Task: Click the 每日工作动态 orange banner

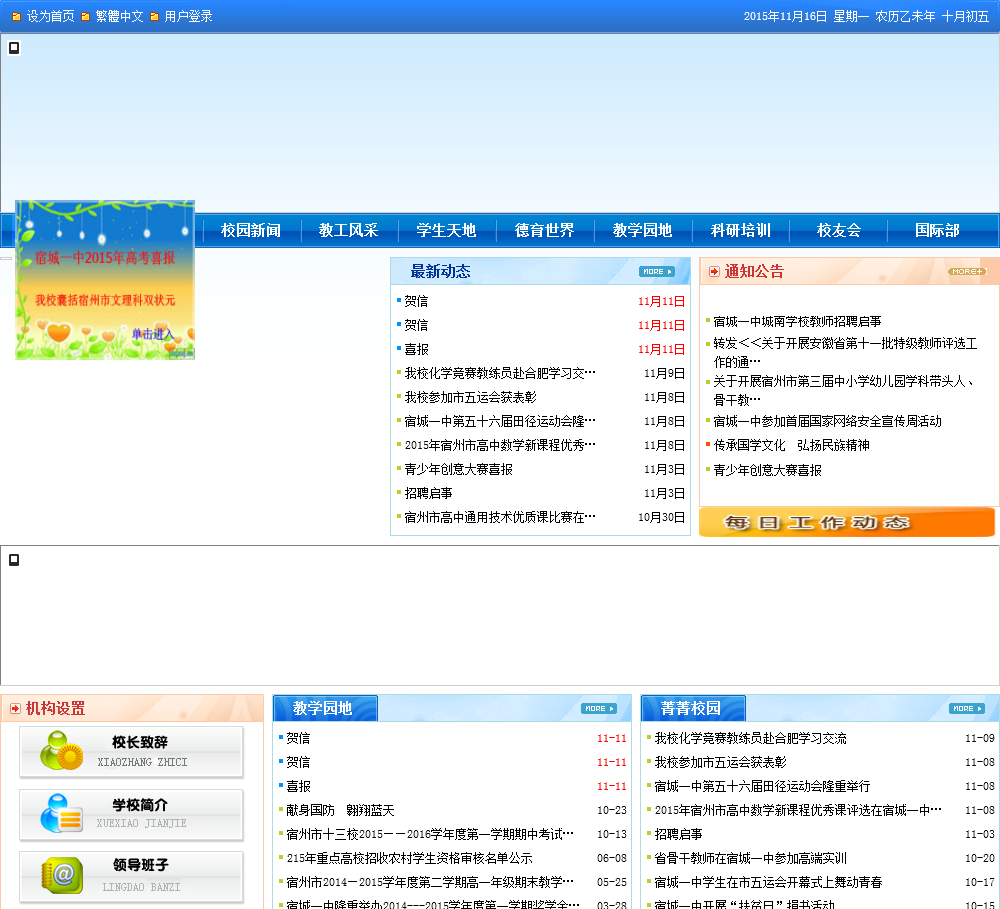Action: [846, 522]
